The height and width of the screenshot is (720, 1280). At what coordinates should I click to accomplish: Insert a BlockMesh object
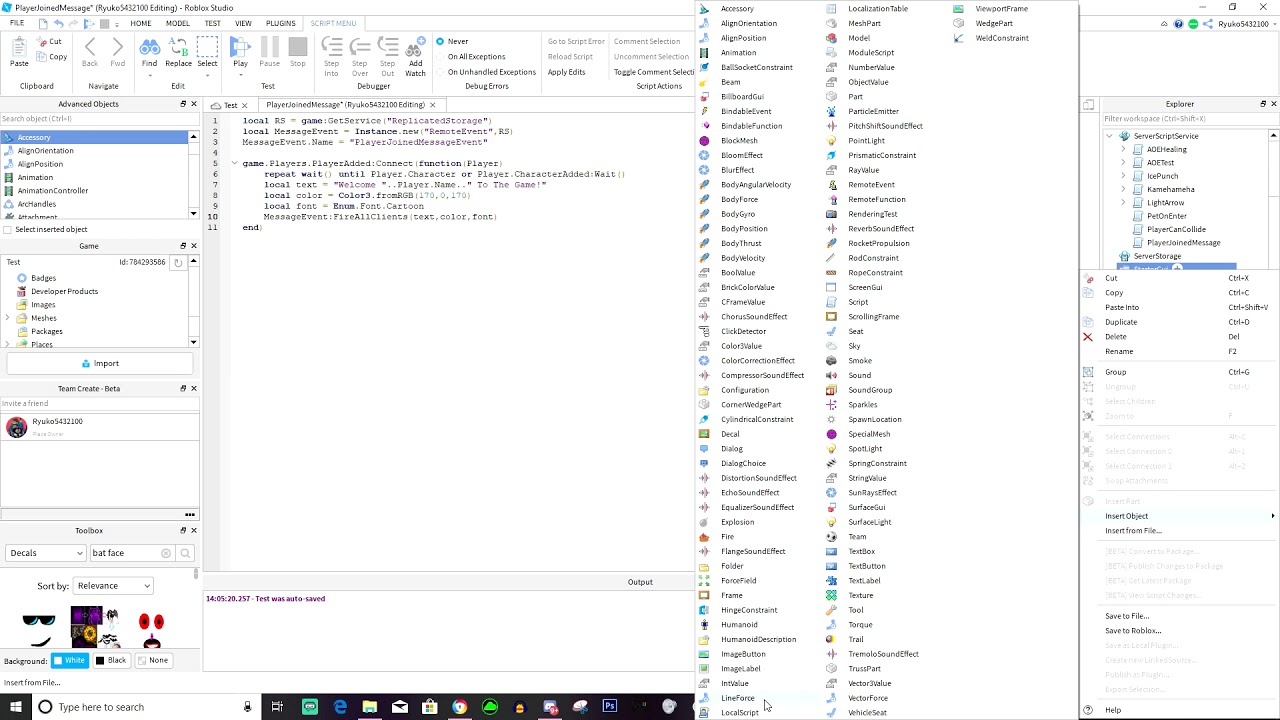point(739,141)
